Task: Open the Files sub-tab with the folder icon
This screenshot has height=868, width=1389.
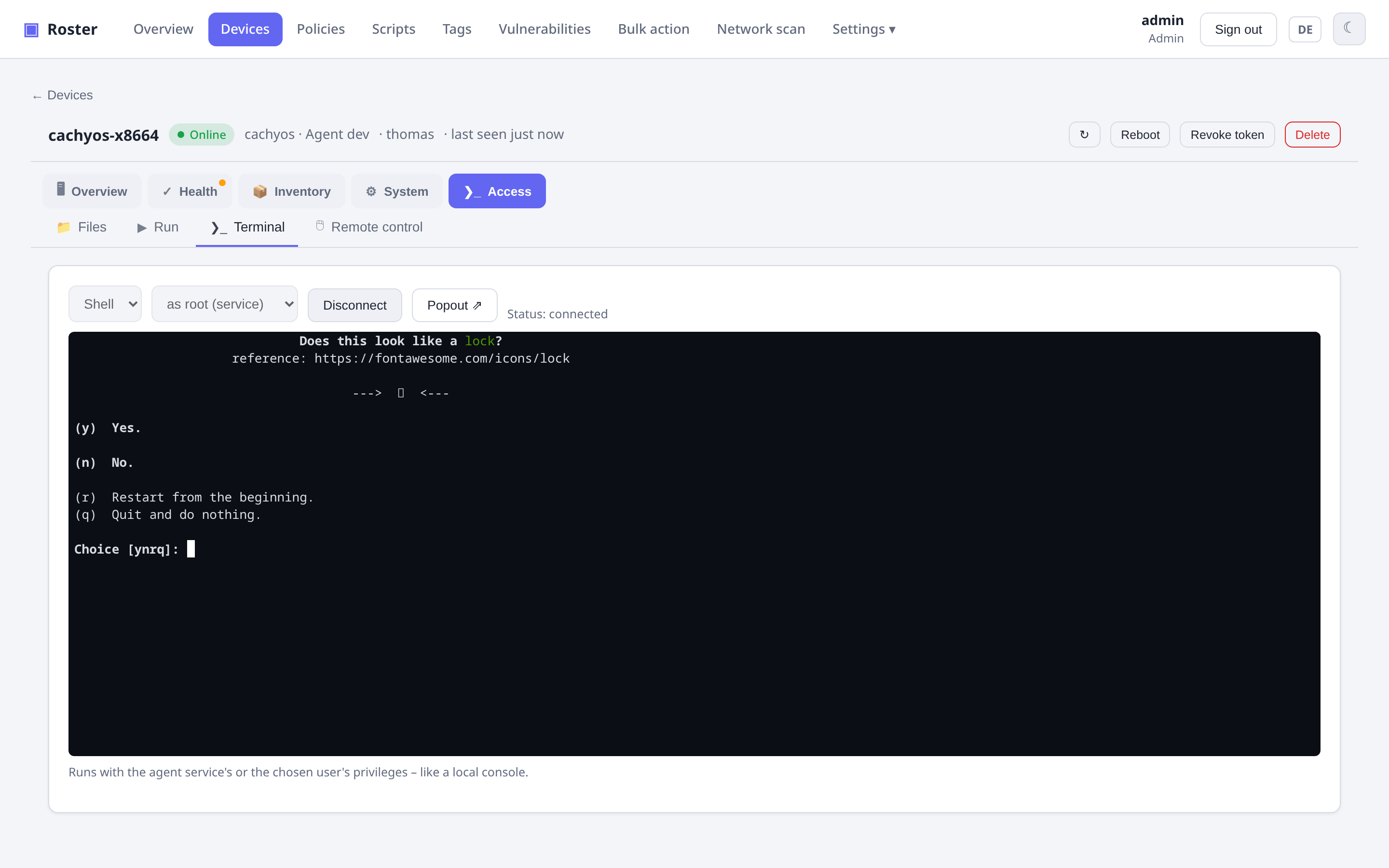Action: pos(82,227)
